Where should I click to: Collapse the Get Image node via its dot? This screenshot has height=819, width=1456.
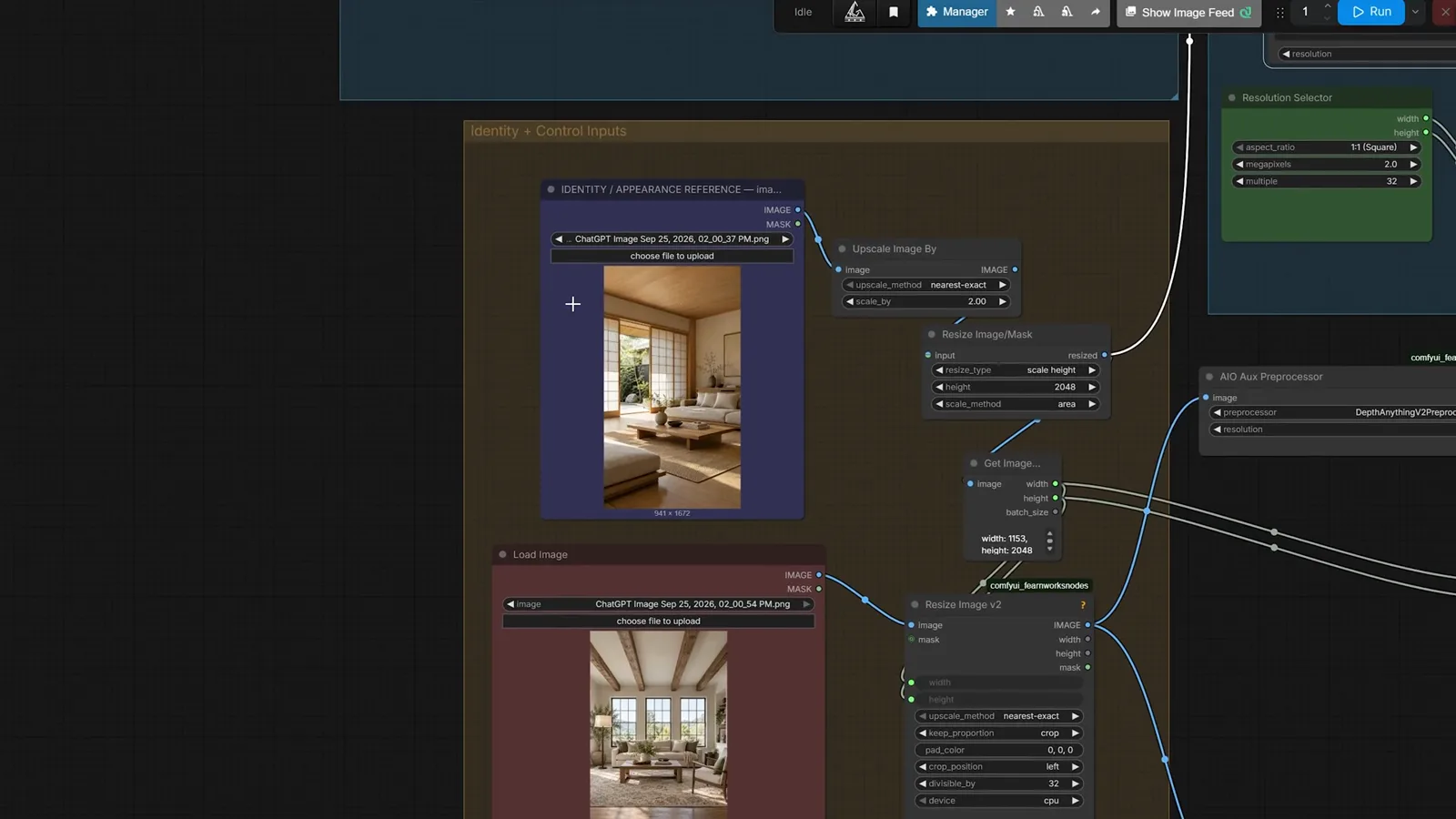pyautogui.click(x=974, y=463)
